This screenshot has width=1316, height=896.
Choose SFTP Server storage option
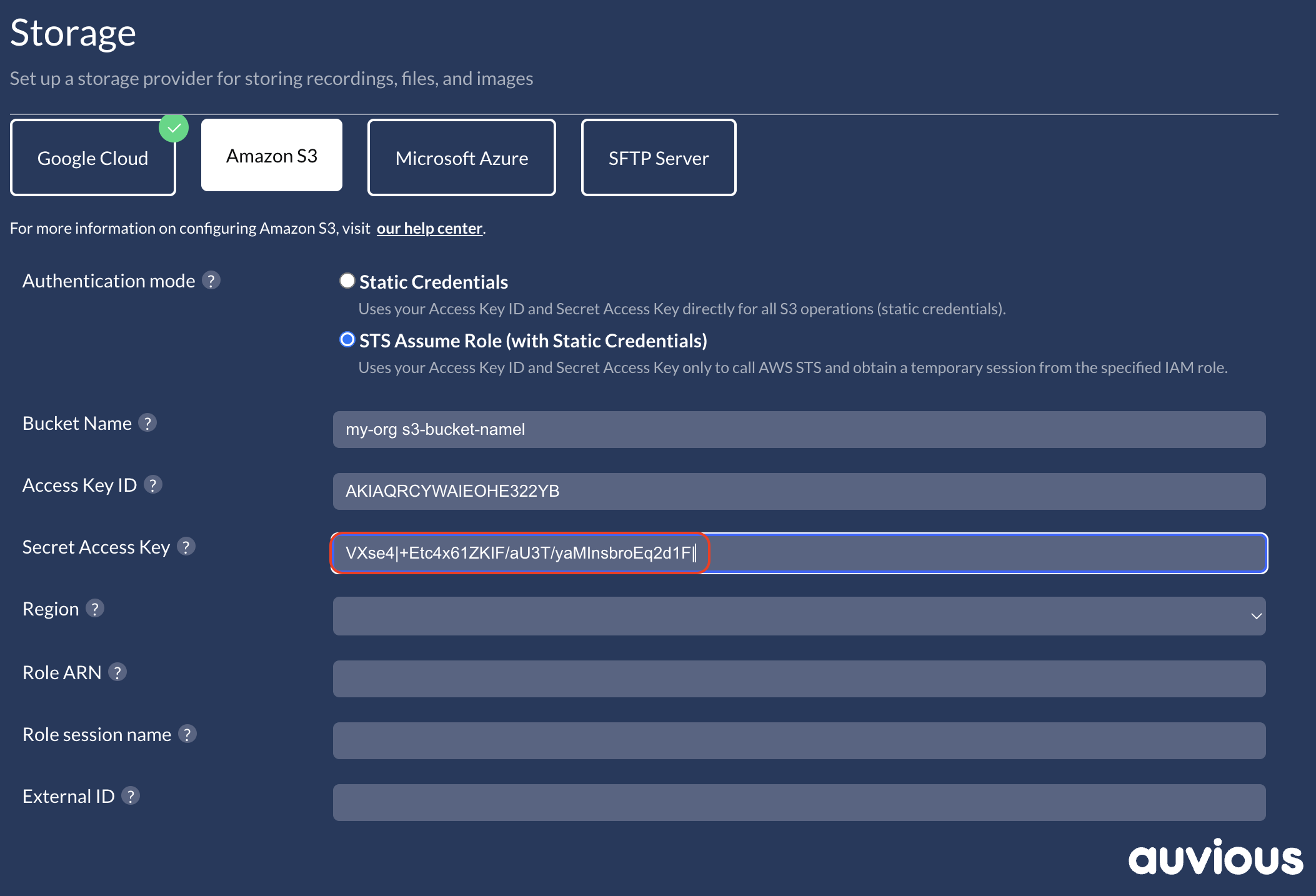click(x=659, y=158)
